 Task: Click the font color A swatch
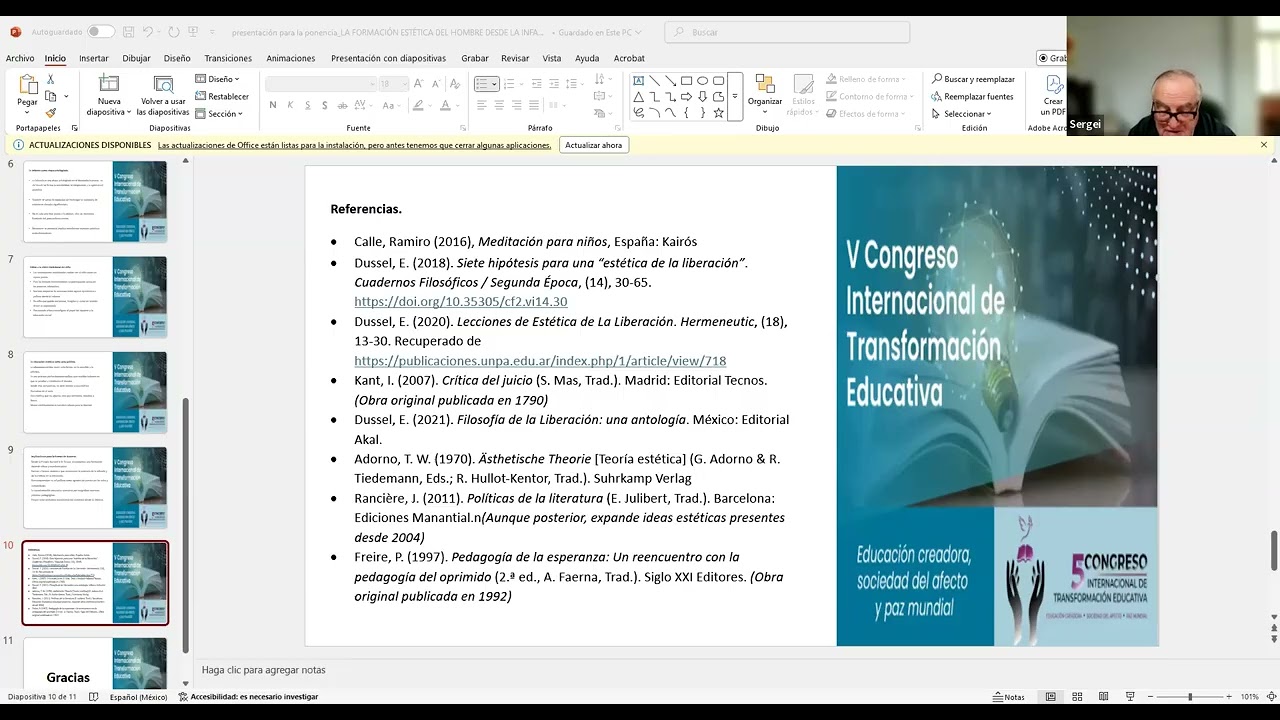point(446,105)
